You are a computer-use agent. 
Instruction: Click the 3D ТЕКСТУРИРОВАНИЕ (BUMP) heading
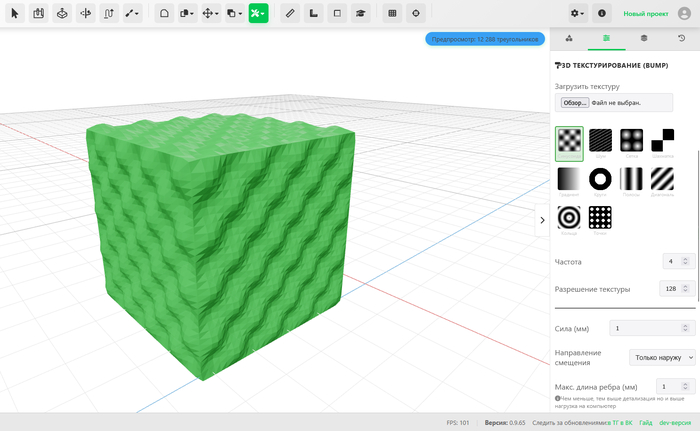coord(611,65)
